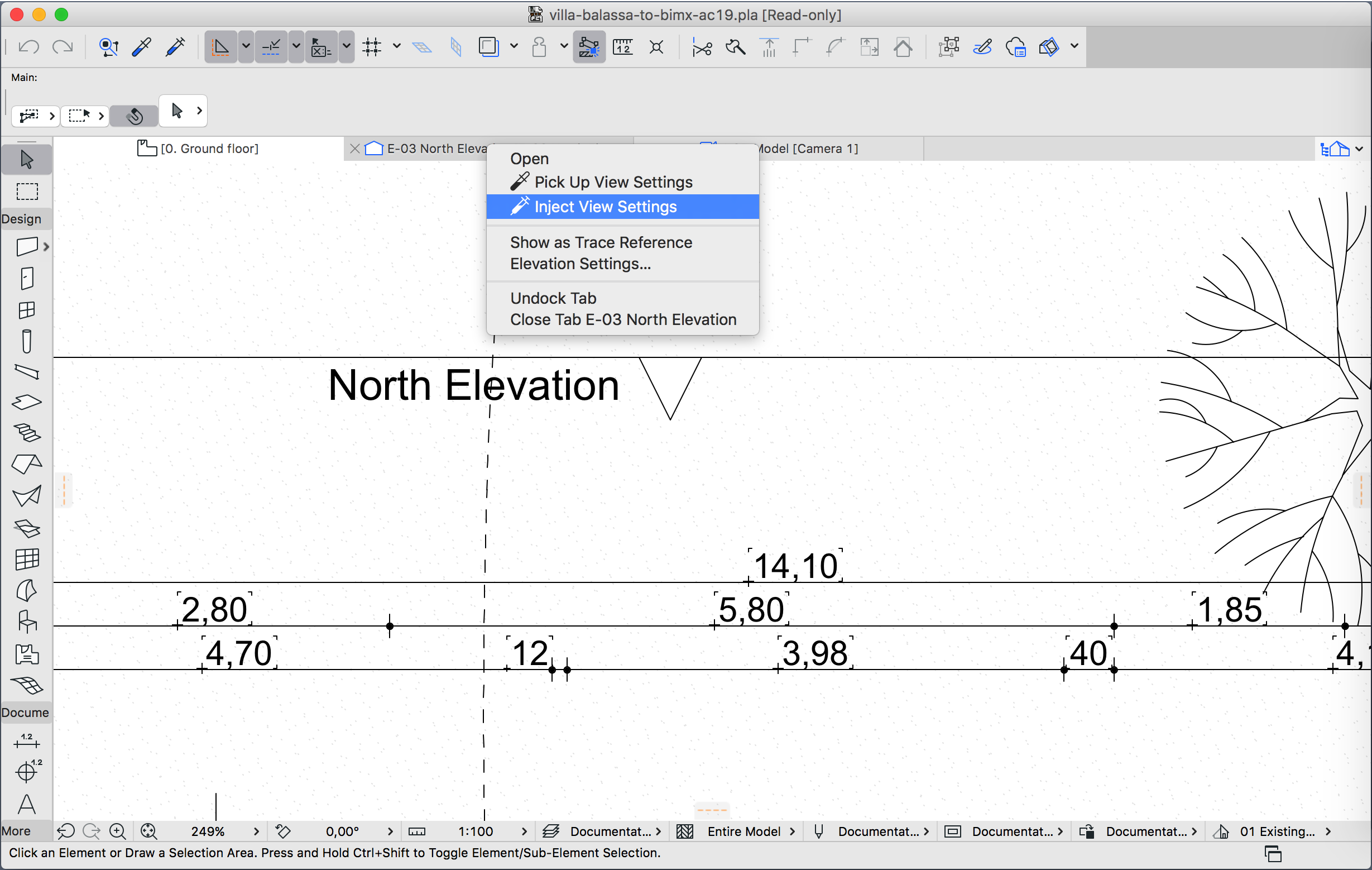Screen dimensions: 1372x870
Task: Select the Inject Parameters syringe tool
Action: coord(175,47)
